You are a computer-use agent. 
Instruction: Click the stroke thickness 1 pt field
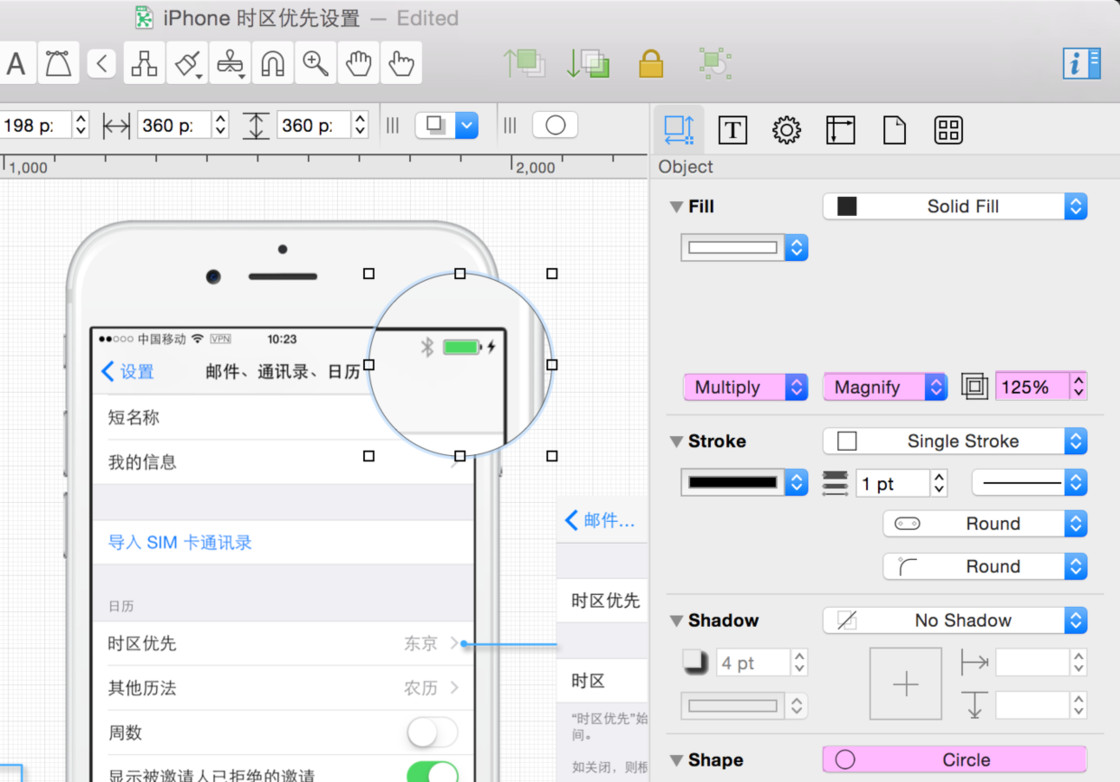892,484
